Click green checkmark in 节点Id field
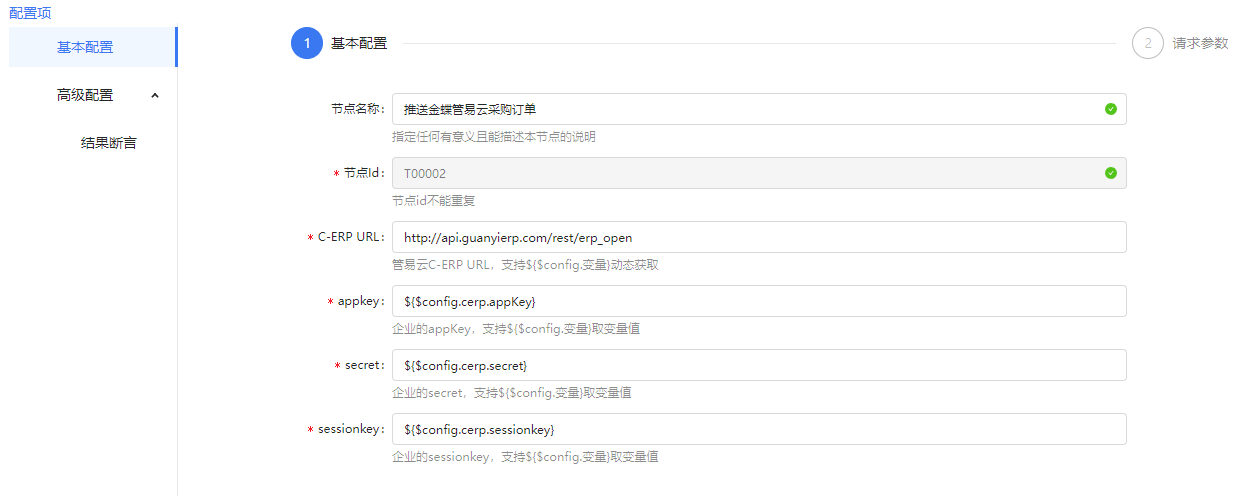Screen dimensions: 1239x496 coord(1110,173)
